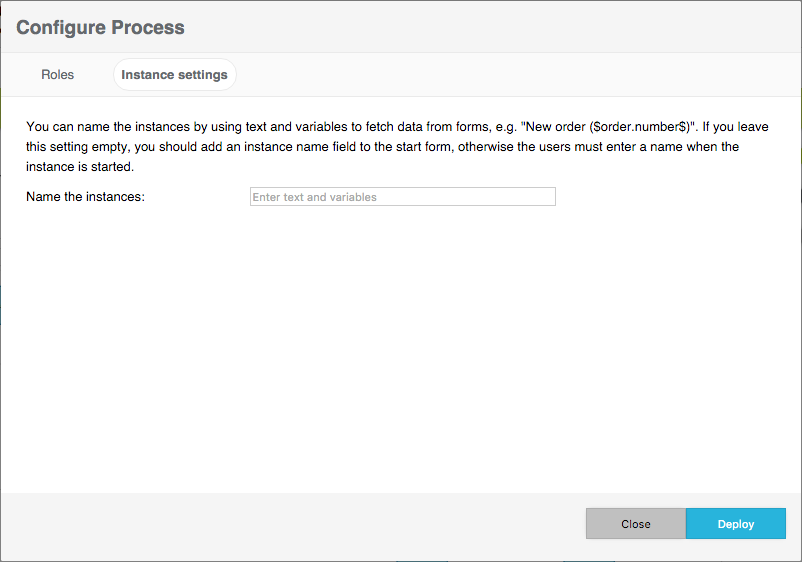Click the 'Enter text and variables' placeholder
802x562 pixels.
coord(315,197)
